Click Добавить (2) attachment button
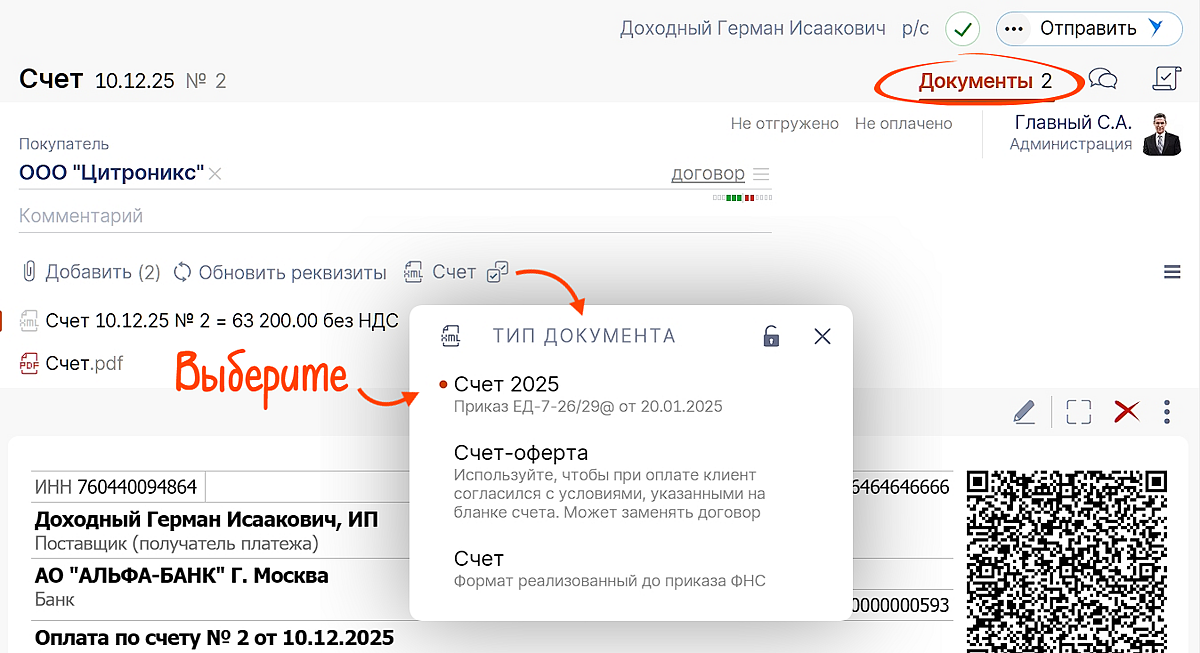This screenshot has width=1200, height=653. pos(91,272)
